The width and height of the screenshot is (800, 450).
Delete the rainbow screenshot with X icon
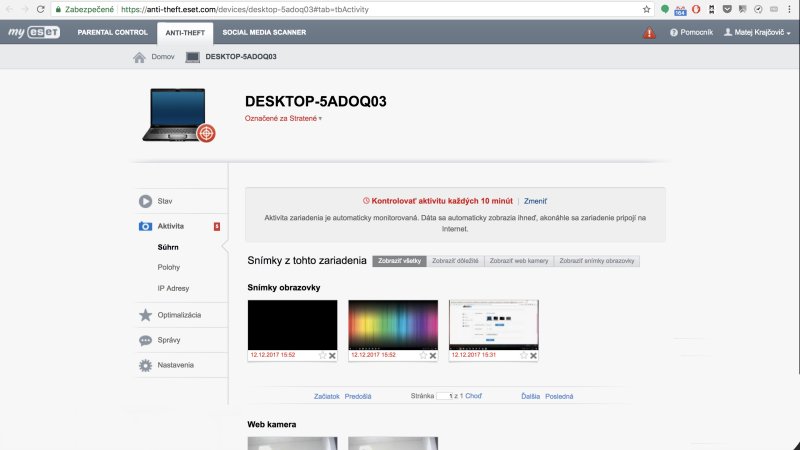click(432, 355)
